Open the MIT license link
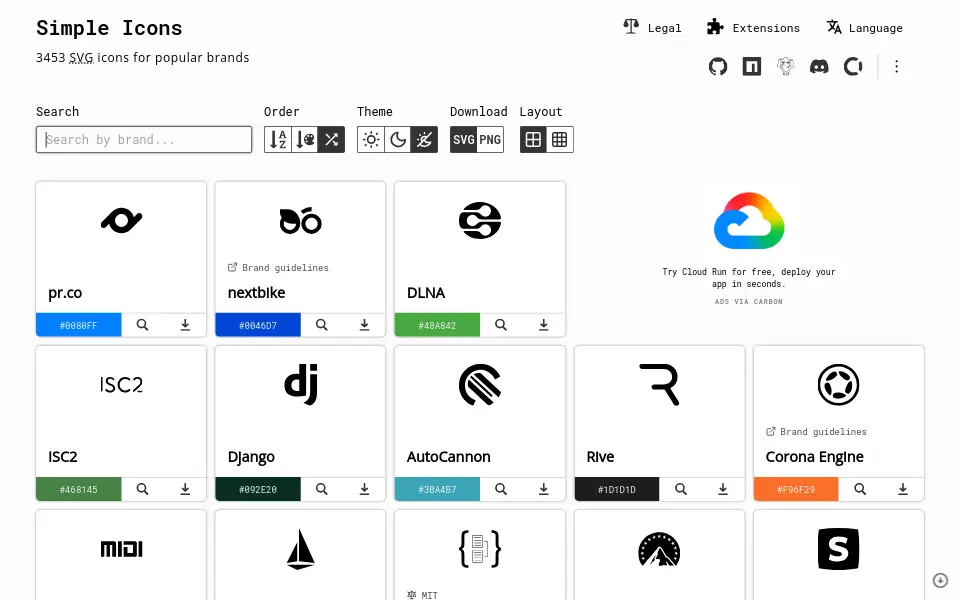 (422, 594)
